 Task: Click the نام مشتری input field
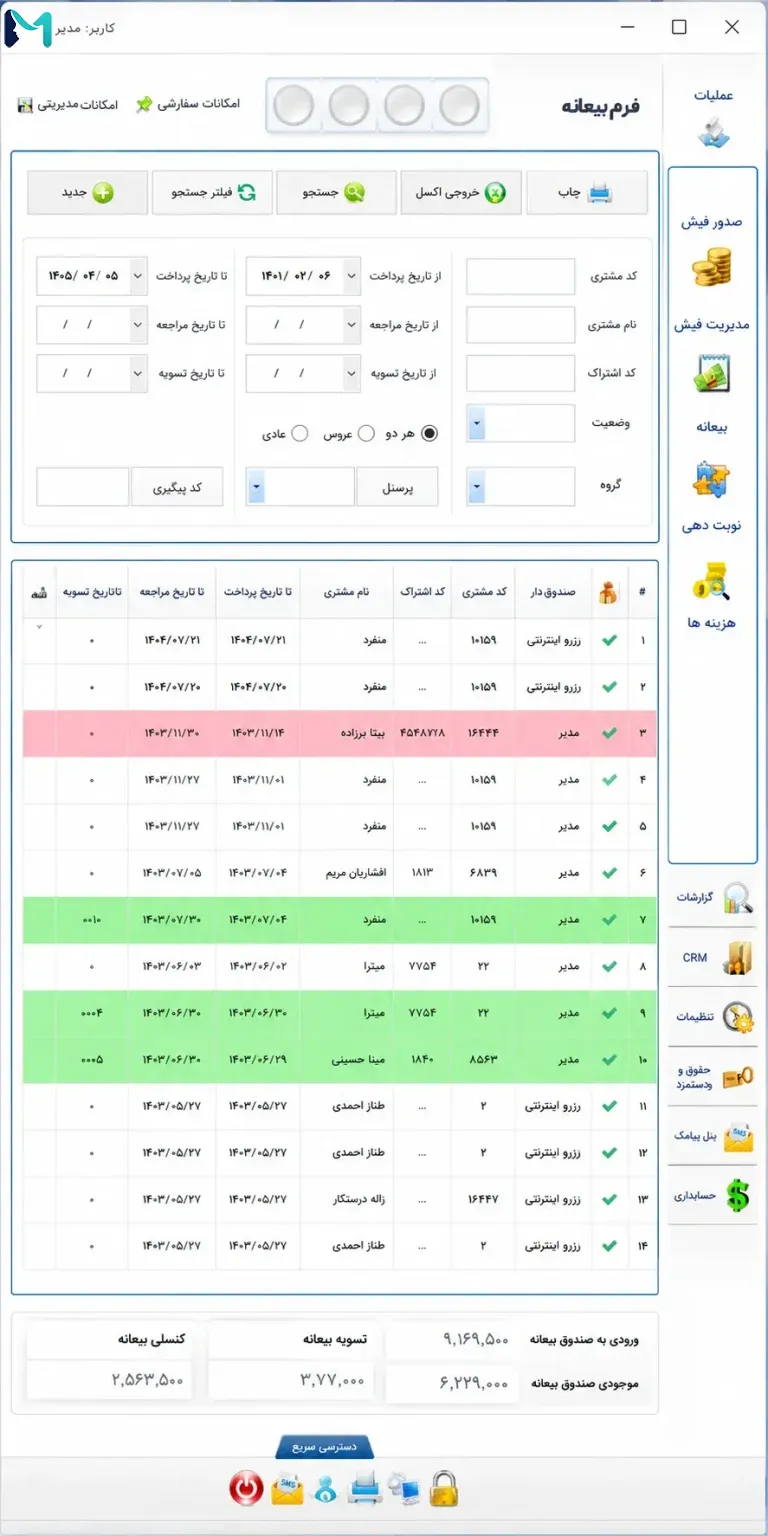(521, 325)
